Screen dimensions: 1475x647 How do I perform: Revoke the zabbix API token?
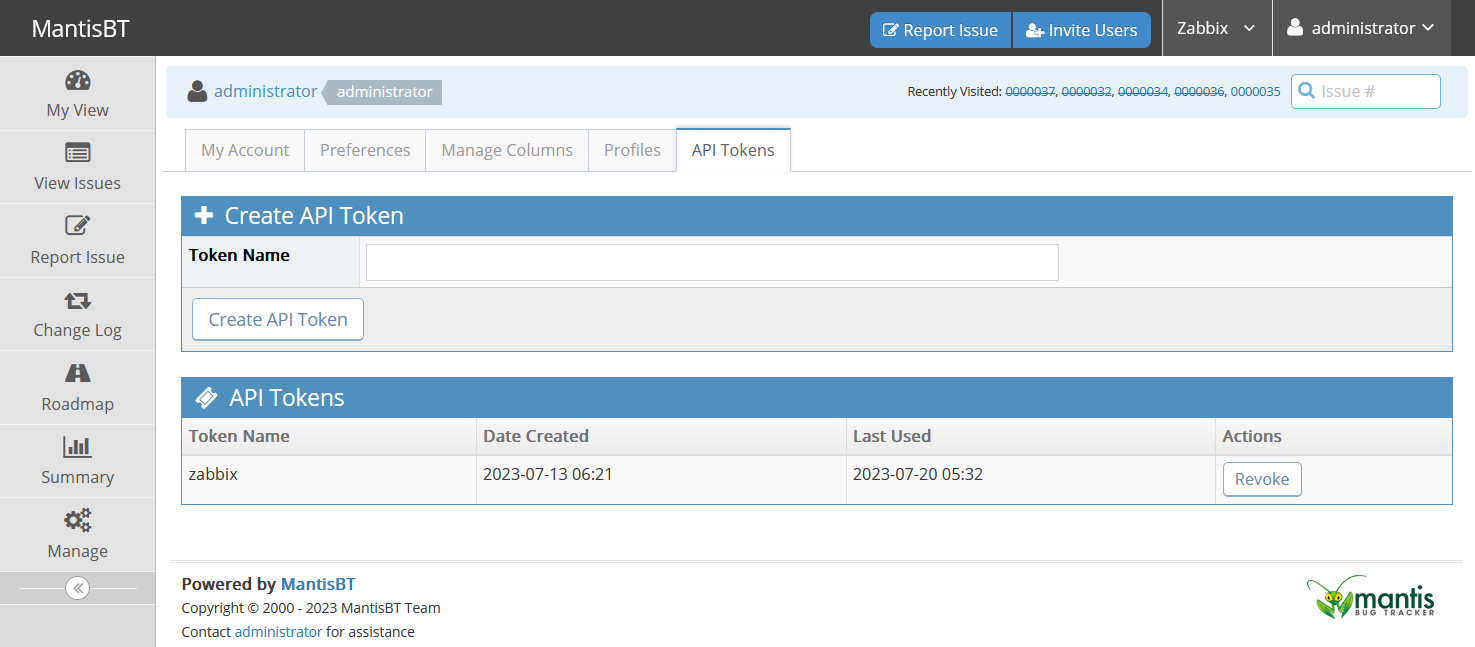tap(1261, 479)
